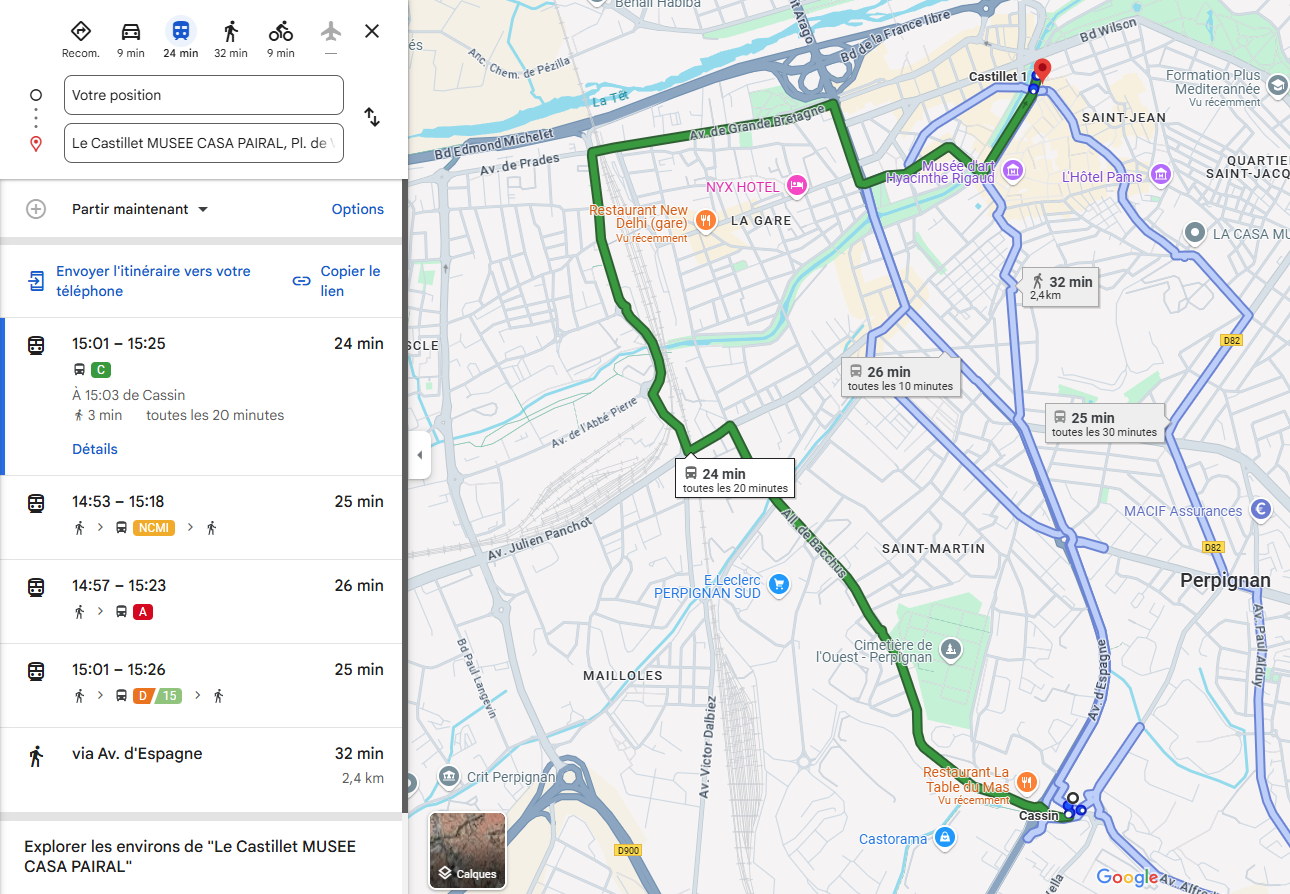Collapse the side panel with arrow
The height and width of the screenshot is (894, 1290).
coord(419,456)
